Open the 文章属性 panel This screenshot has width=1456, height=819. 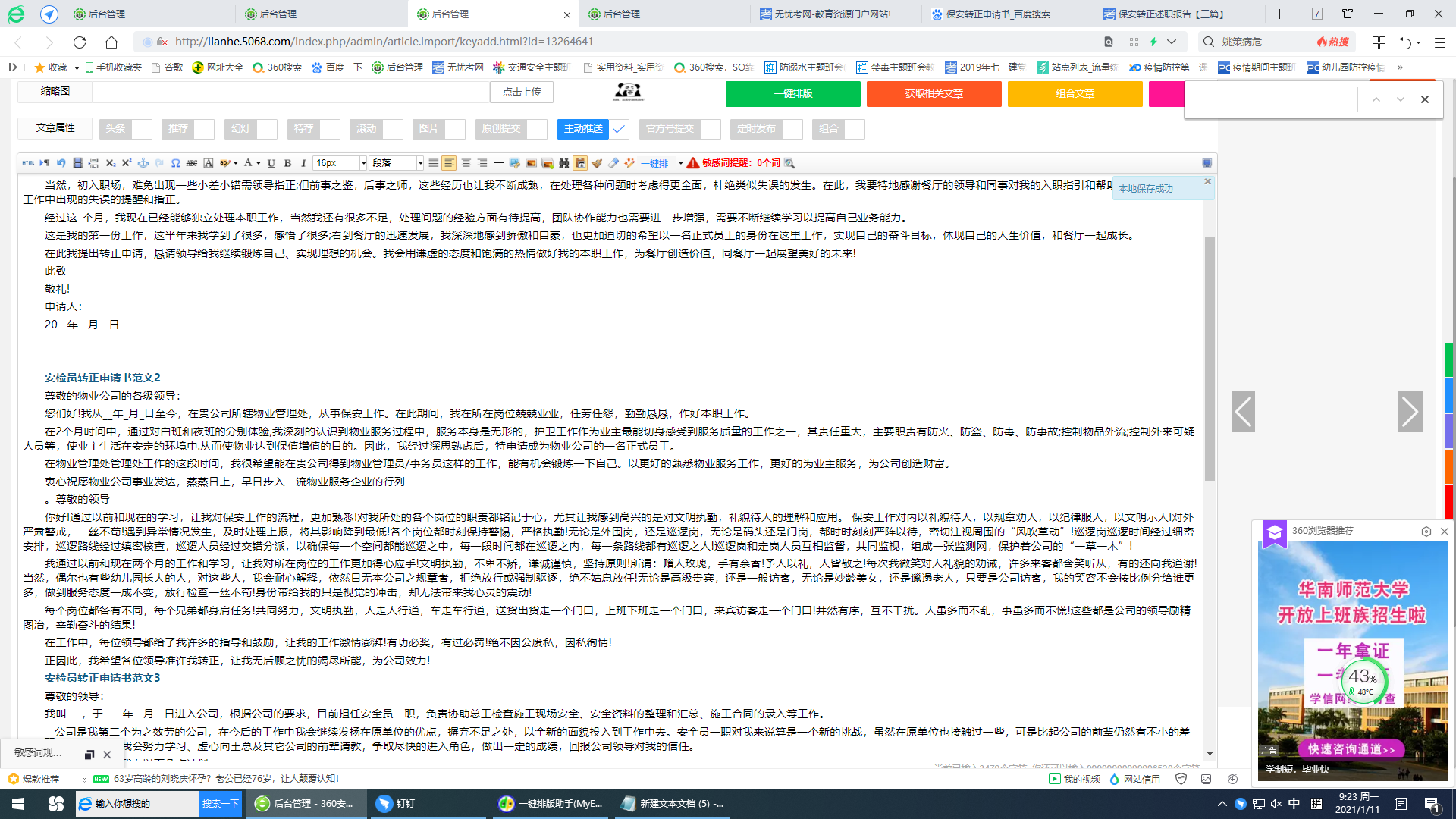pos(54,129)
